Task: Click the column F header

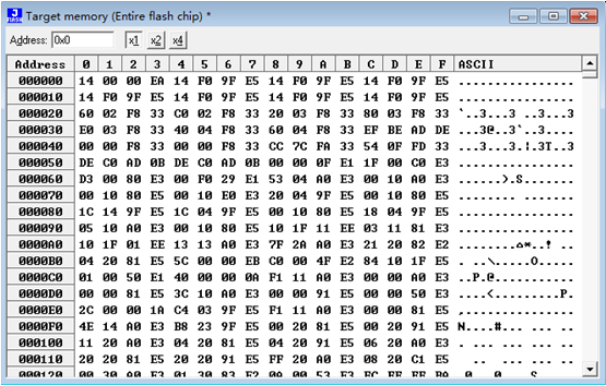Action: [442, 64]
